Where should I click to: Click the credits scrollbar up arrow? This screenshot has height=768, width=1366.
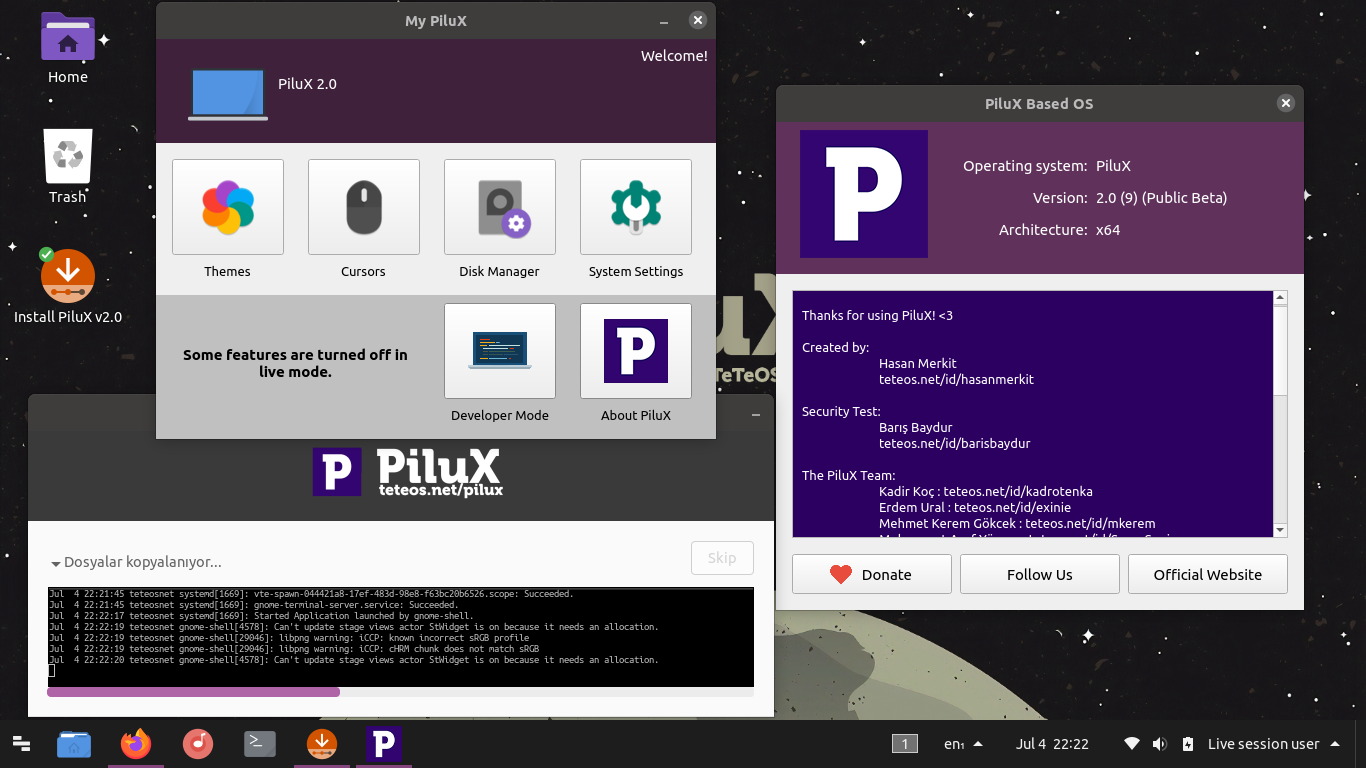point(1280,298)
